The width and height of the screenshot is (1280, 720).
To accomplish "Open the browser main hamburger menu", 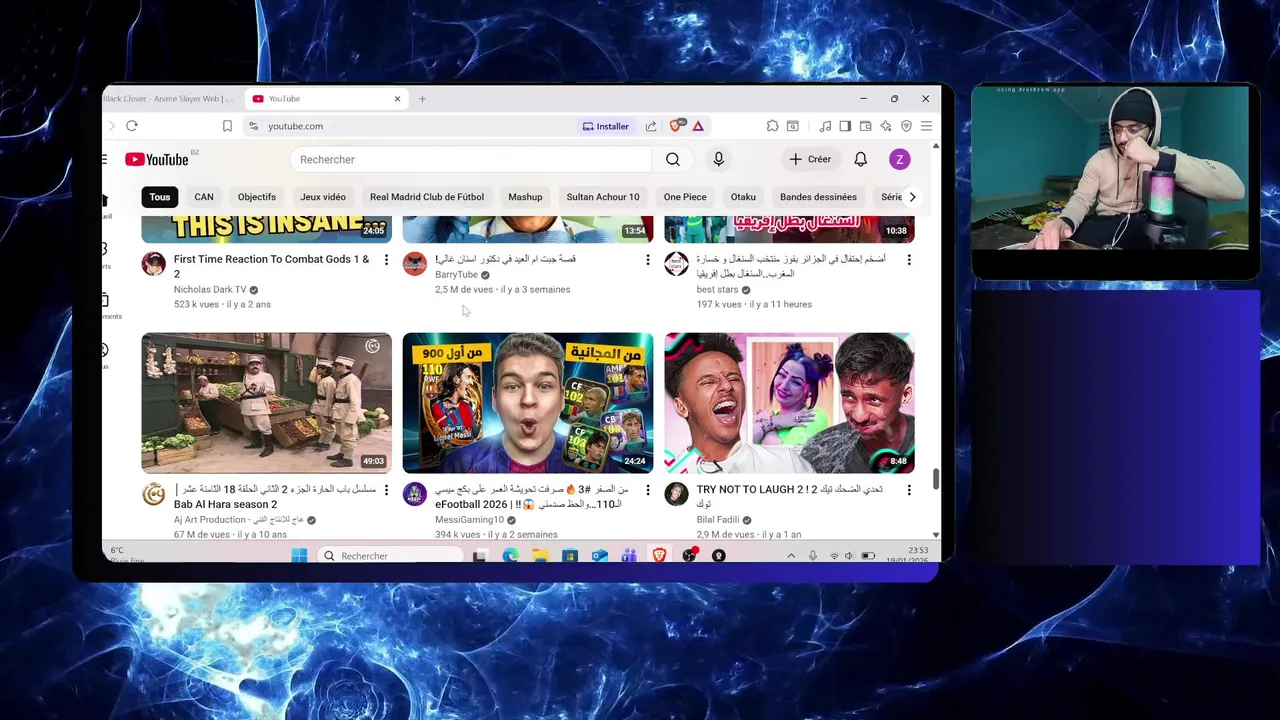I will pyautogui.click(x=926, y=126).
